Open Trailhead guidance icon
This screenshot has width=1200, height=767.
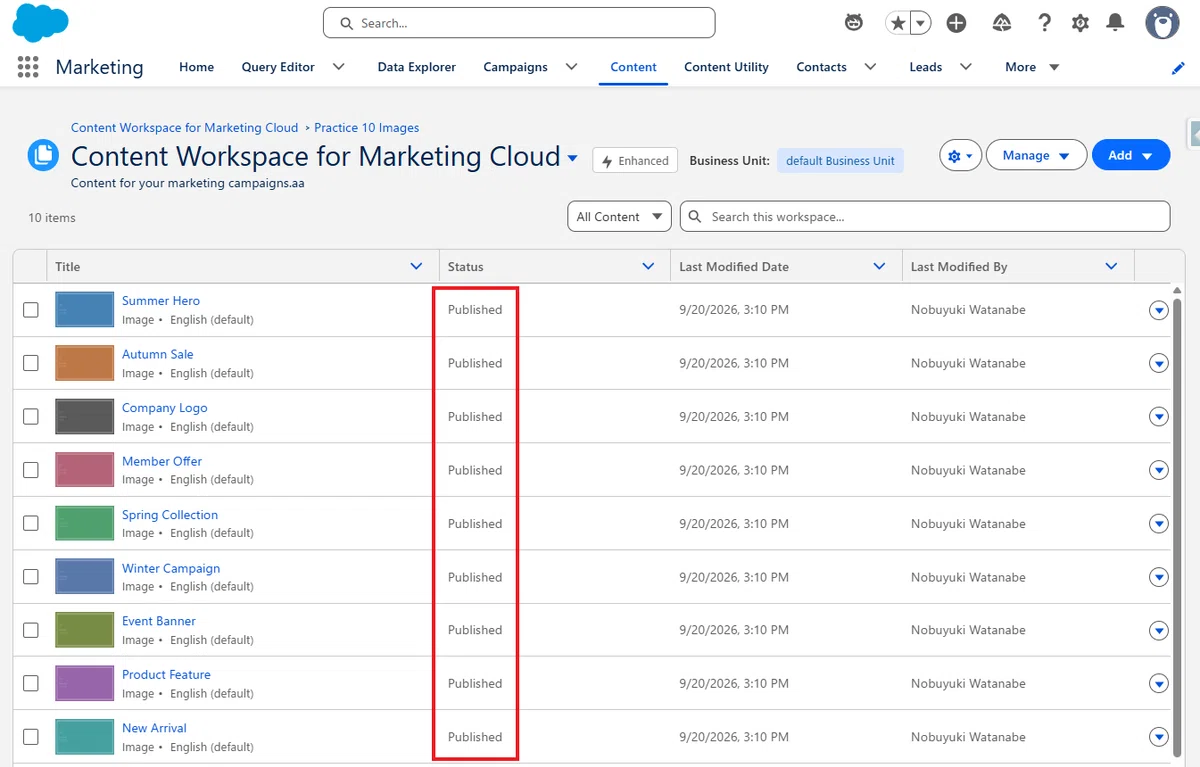(1001, 23)
